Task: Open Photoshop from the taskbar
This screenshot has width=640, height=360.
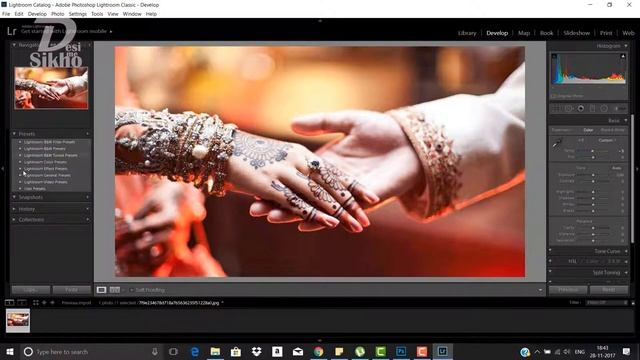Action: (x=401, y=351)
